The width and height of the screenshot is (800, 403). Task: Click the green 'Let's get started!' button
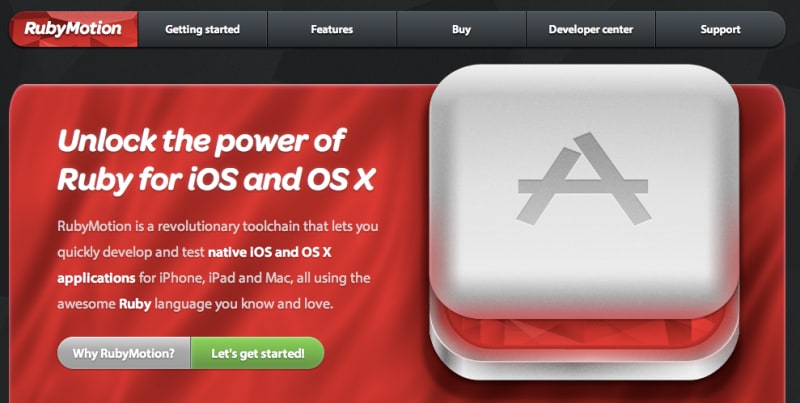click(258, 353)
